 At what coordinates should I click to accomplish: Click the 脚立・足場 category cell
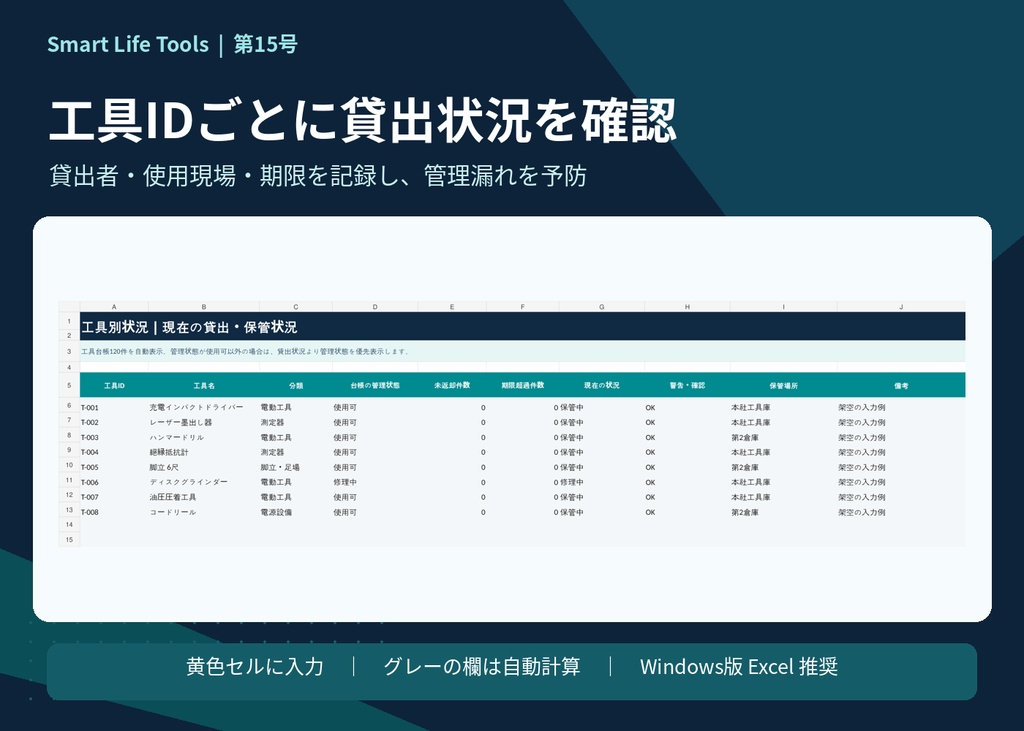pos(296,468)
